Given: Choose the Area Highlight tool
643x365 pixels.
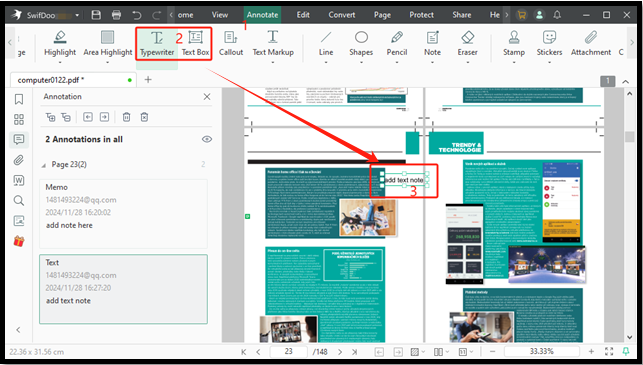Looking at the screenshot, I should tap(107, 43).
